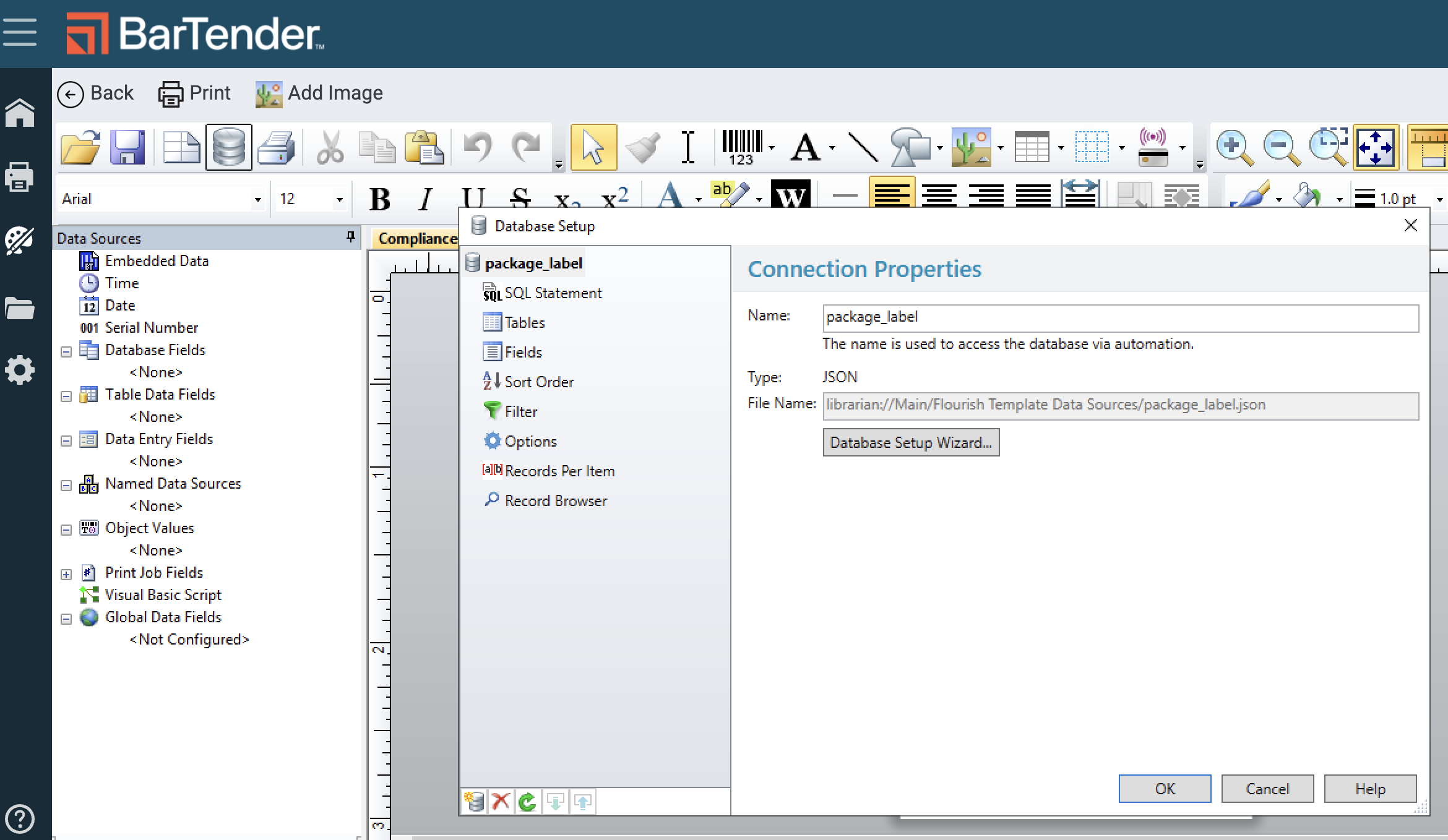Collapse the Database Fields tree node
1448x840 pixels.
66,351
